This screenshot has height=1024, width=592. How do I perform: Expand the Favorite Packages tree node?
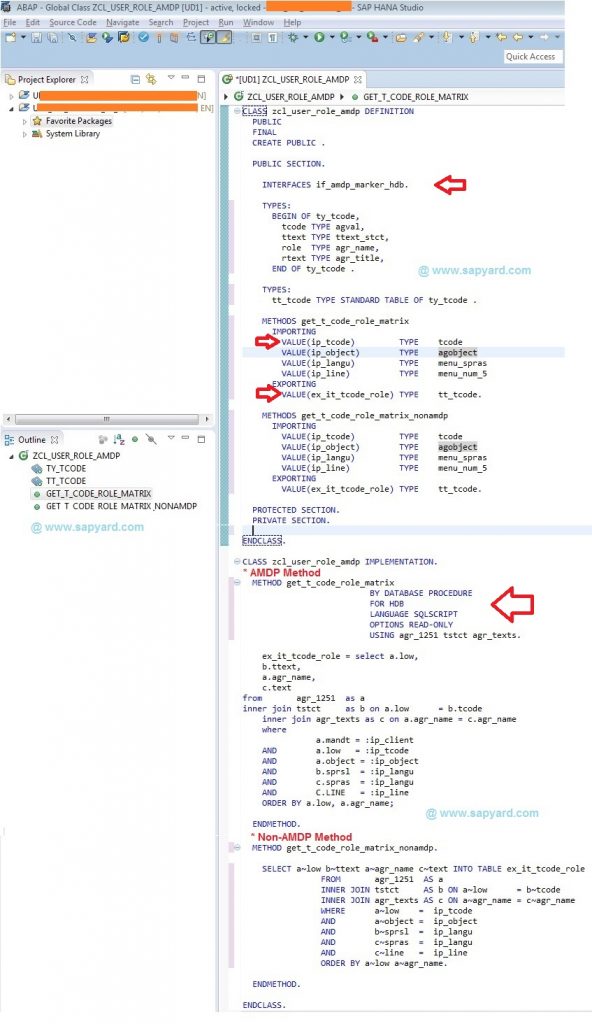point(25,121)
